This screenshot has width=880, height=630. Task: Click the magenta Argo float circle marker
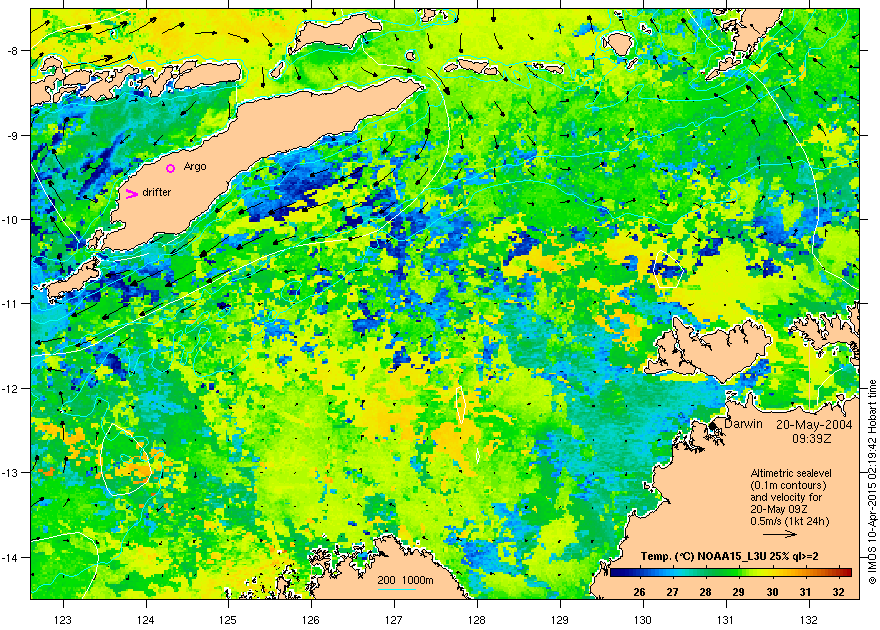pos(171,168)
